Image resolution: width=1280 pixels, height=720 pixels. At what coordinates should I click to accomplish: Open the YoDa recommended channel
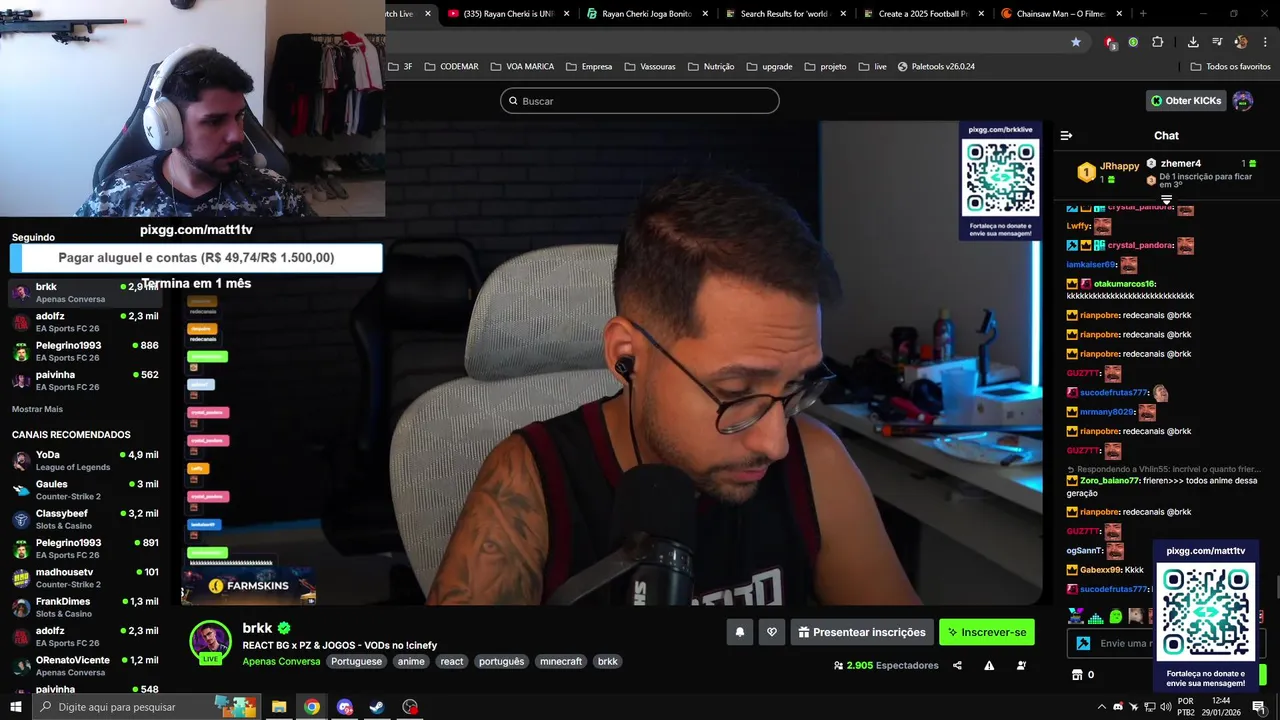[x=86, y=460]
